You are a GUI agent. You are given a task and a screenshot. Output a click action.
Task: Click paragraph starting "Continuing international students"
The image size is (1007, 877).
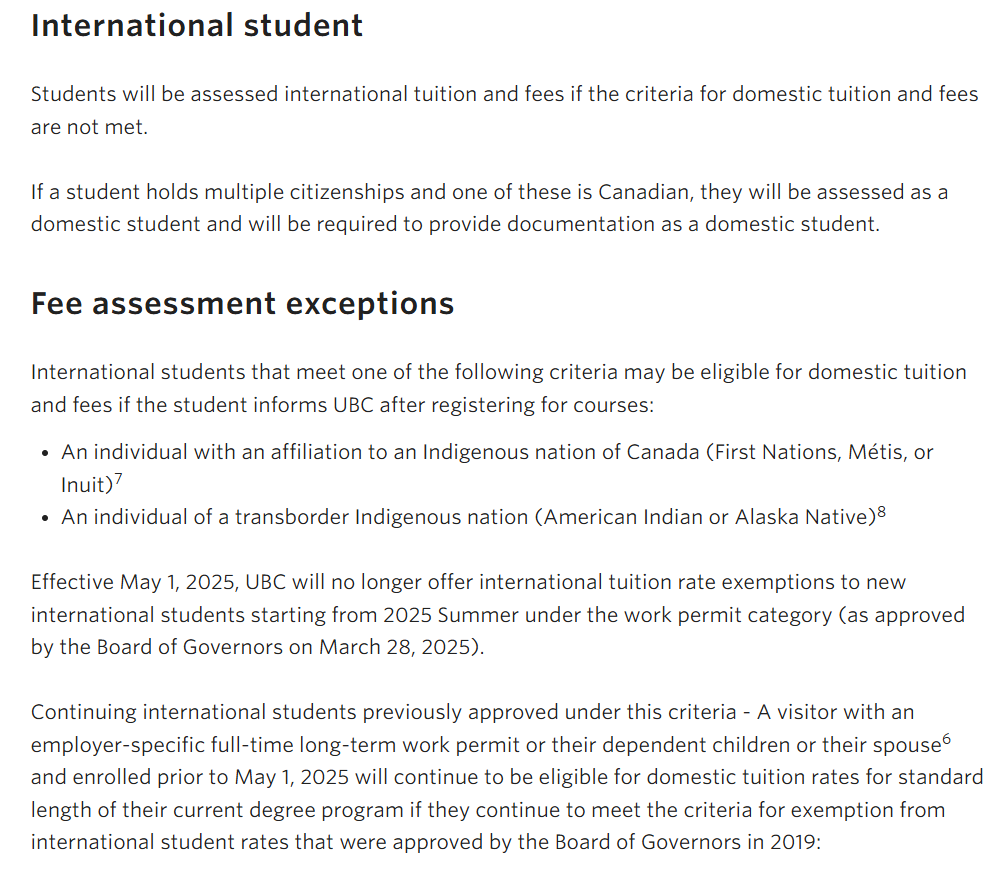pos(506,777)
